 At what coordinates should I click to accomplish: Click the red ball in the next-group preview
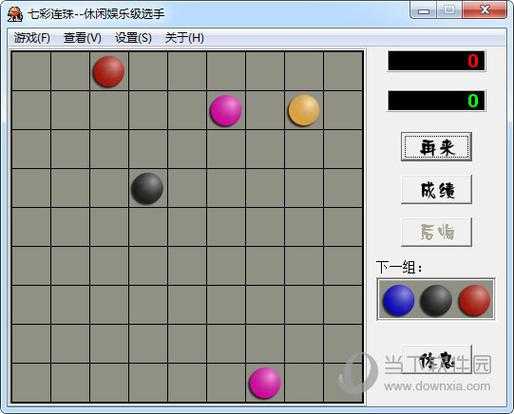474,300
